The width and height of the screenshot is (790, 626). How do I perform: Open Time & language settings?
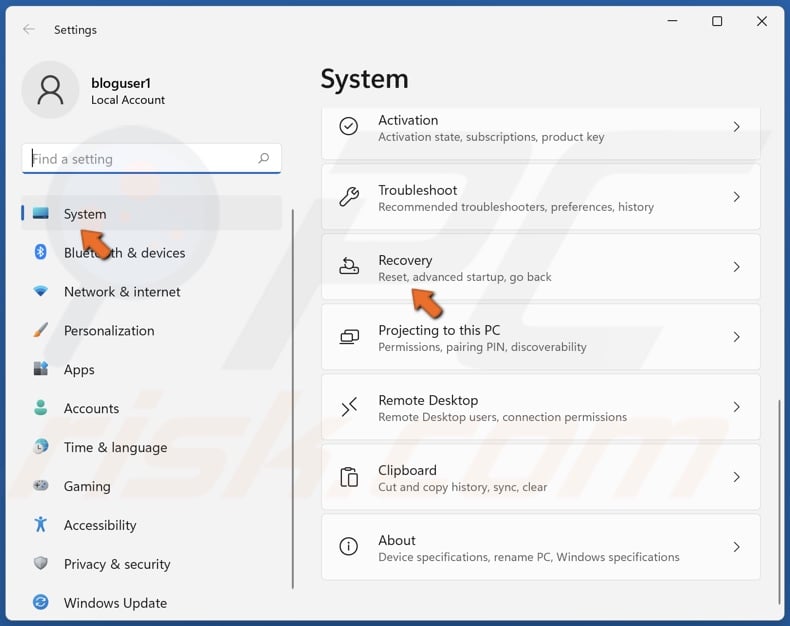(152, 447)
